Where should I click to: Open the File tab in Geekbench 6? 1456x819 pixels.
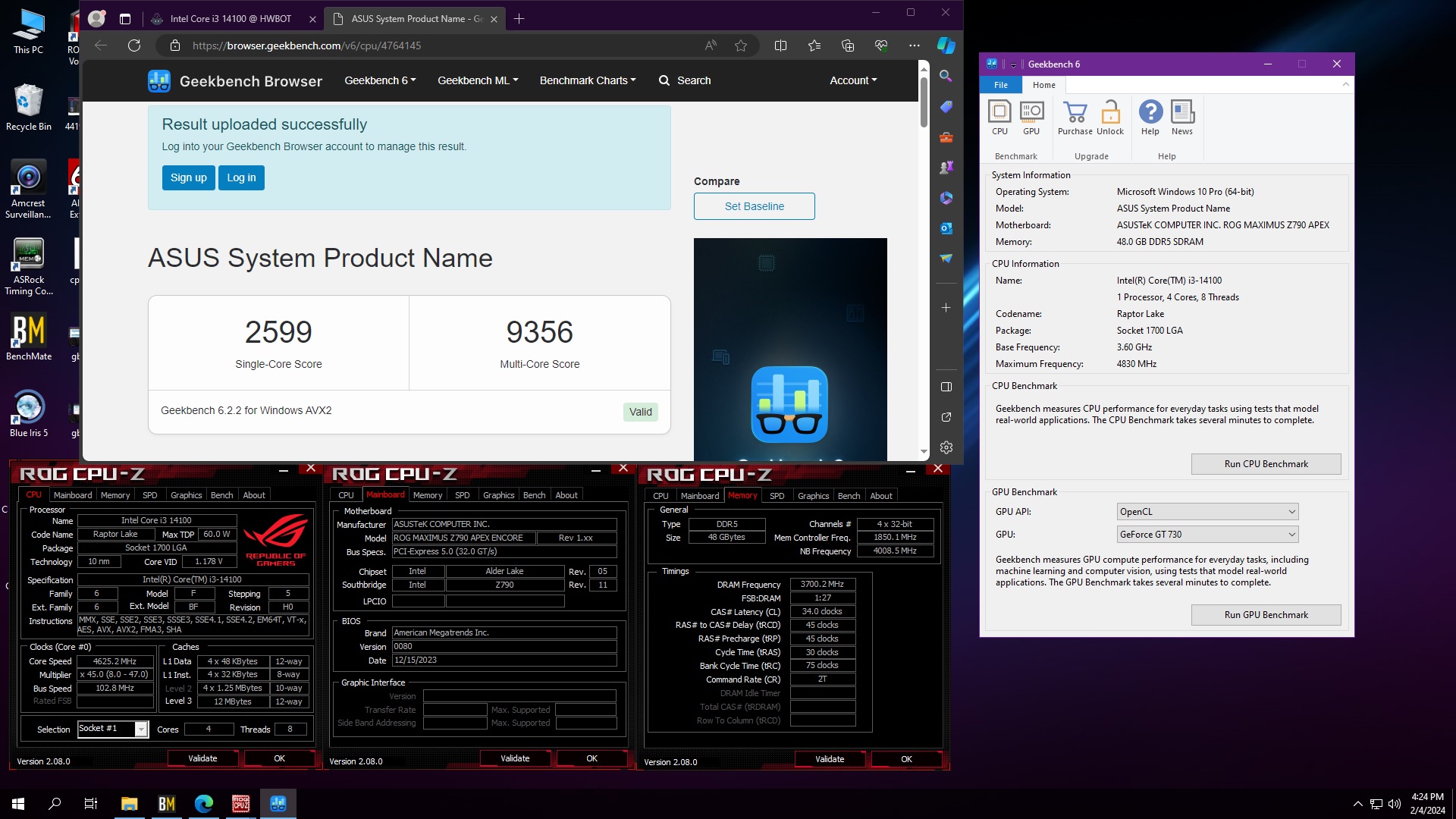(1001, 85)
